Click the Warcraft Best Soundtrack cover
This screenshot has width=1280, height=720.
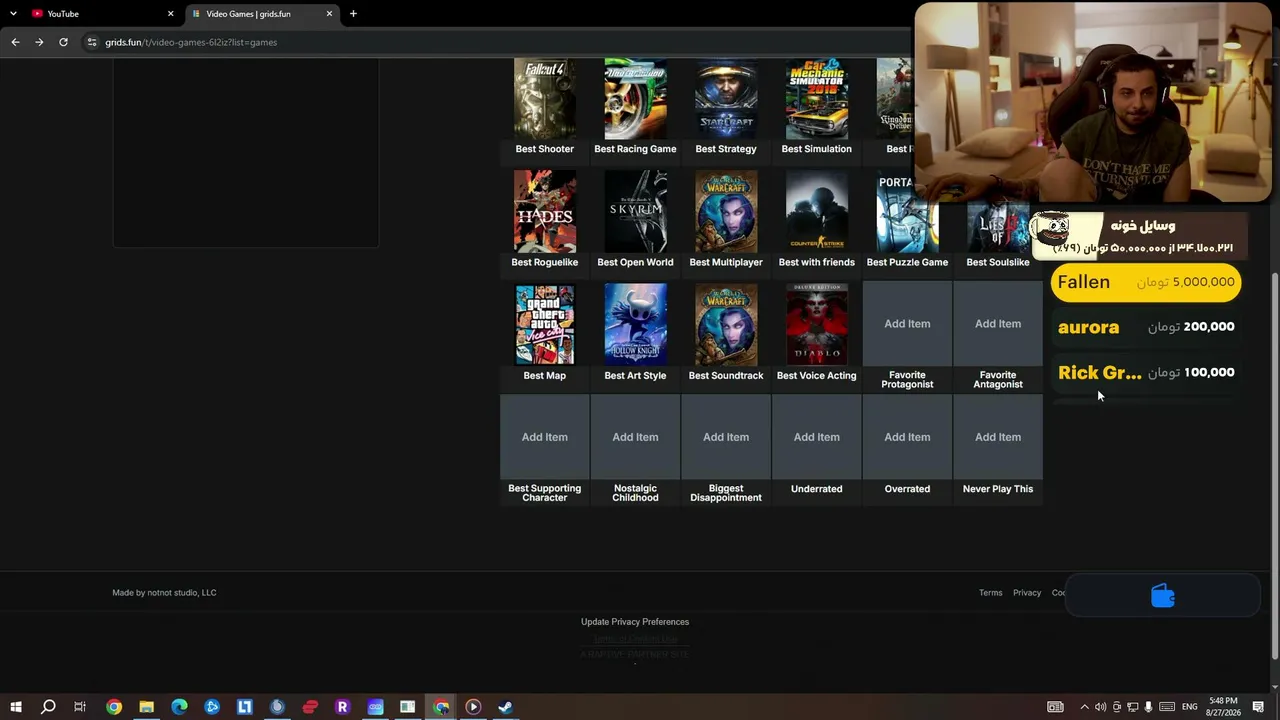[726, 324]
